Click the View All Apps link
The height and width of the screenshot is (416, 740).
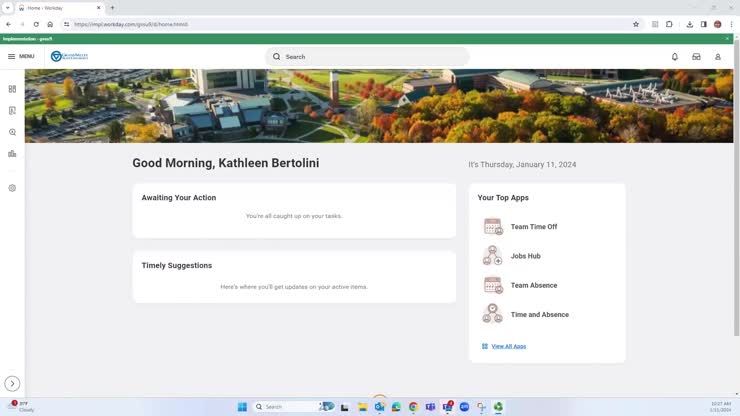(x=508, y=346)
